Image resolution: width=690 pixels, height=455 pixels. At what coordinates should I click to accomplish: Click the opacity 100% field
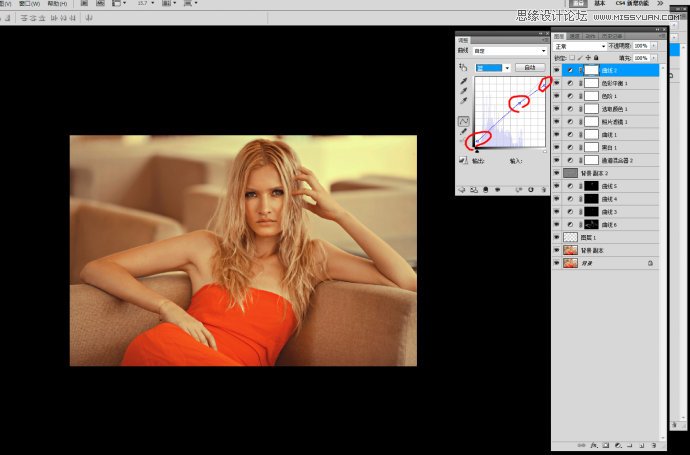tap(641, 46)
